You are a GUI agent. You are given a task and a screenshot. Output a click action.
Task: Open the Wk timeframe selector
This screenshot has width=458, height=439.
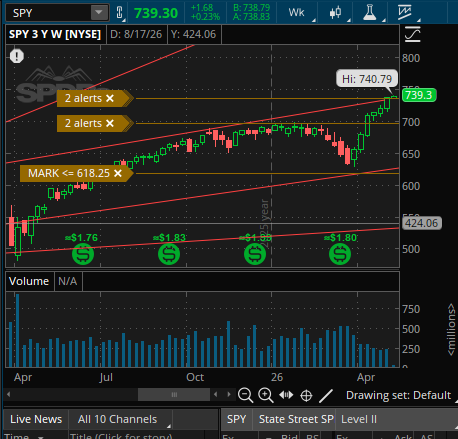tap(296, 13)
